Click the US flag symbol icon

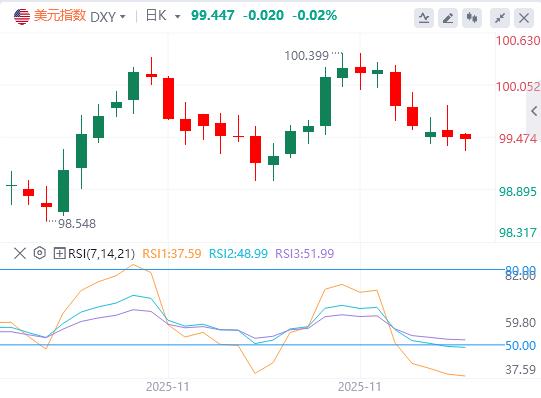click(x=22, y=16)
